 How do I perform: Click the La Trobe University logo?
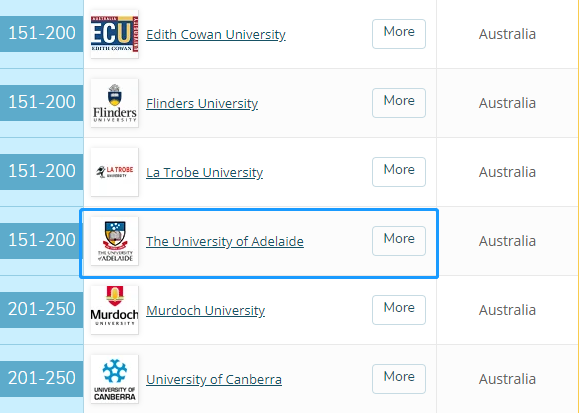(x=114, y=172)
